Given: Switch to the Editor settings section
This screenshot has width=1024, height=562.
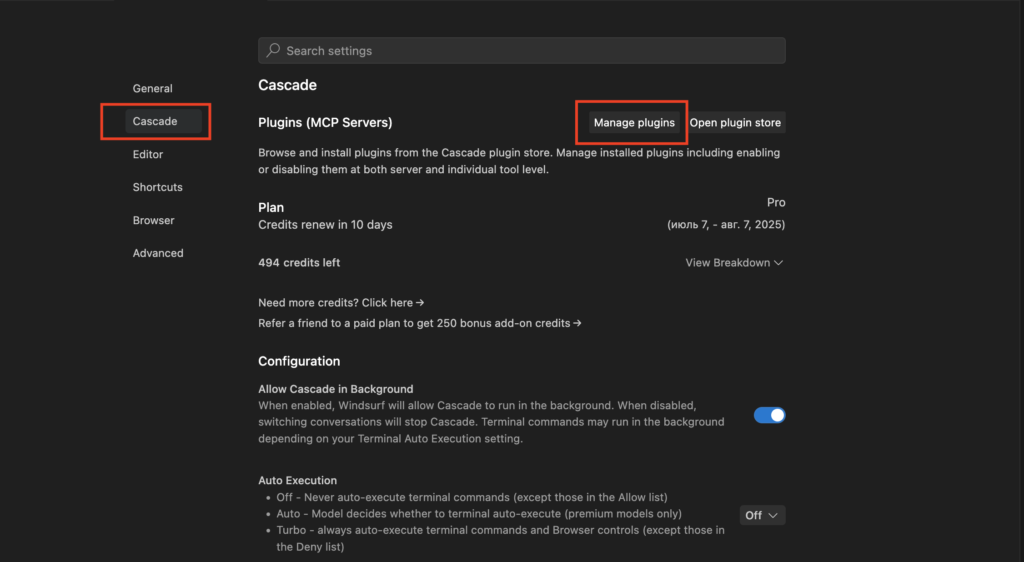Looking at the screenshot, I should click(x=148, y=155).
